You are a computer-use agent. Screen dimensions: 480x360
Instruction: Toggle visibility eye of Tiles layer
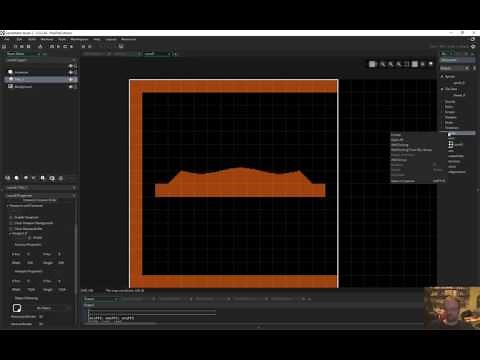tap(70, 79)
